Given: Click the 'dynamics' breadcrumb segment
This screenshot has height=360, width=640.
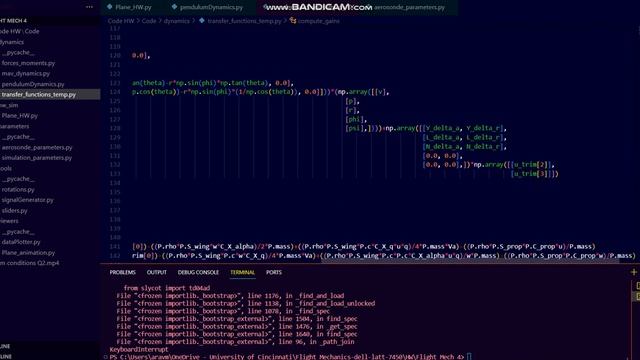Looking at the screenshot, I should [x=176, y=21].
